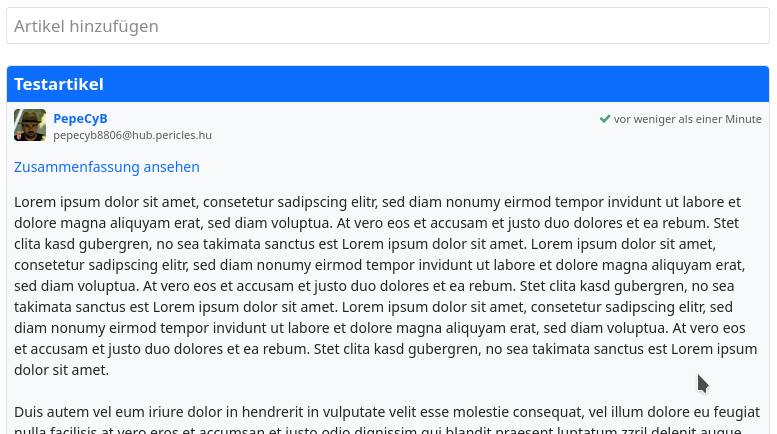Click the address pepecyb8806@hub.pericles.hu
Viewport: 777px width, 434px height.
[x=133, y=135]
